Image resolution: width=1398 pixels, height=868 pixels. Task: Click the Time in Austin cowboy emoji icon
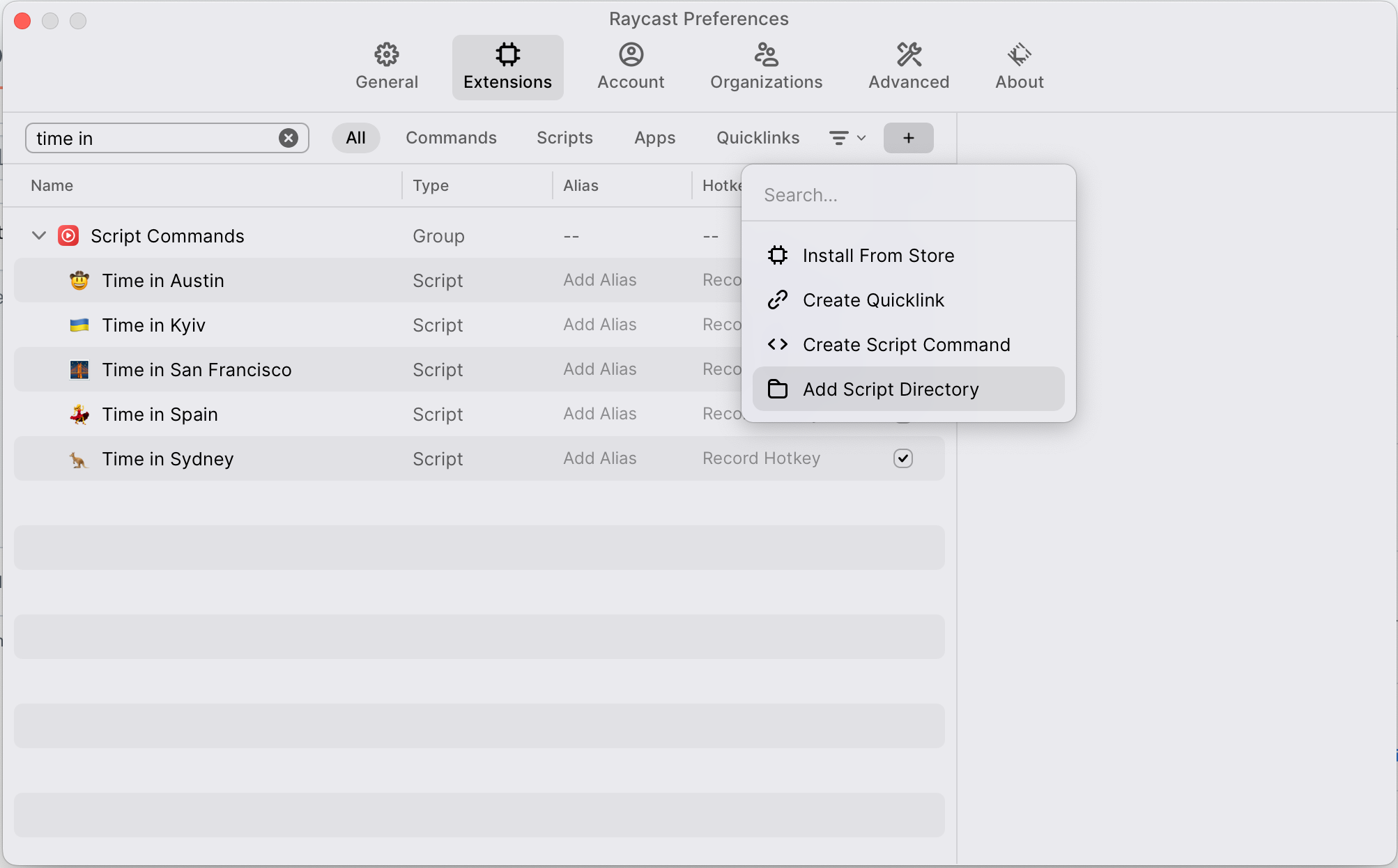79,281
